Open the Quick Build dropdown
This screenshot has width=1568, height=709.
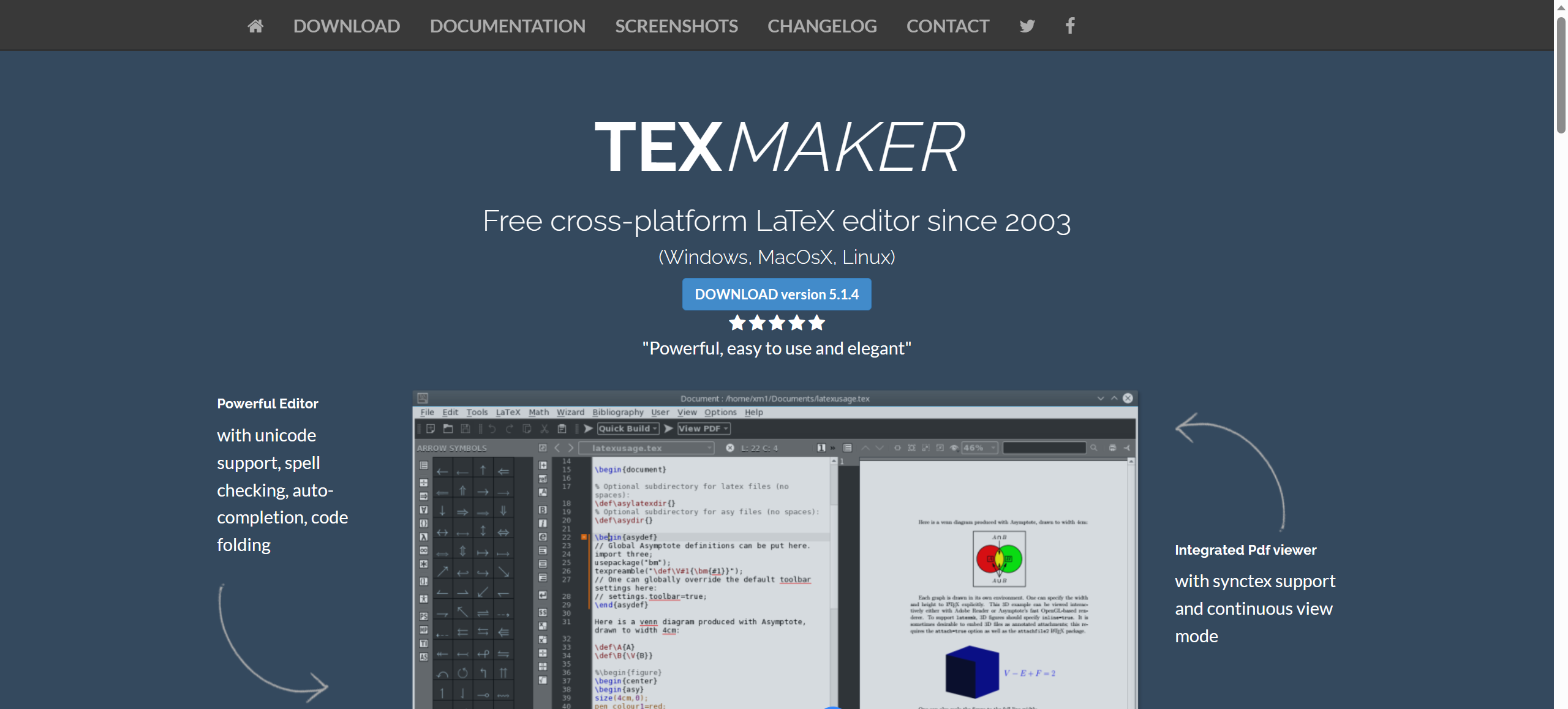[x=628, y=429]
